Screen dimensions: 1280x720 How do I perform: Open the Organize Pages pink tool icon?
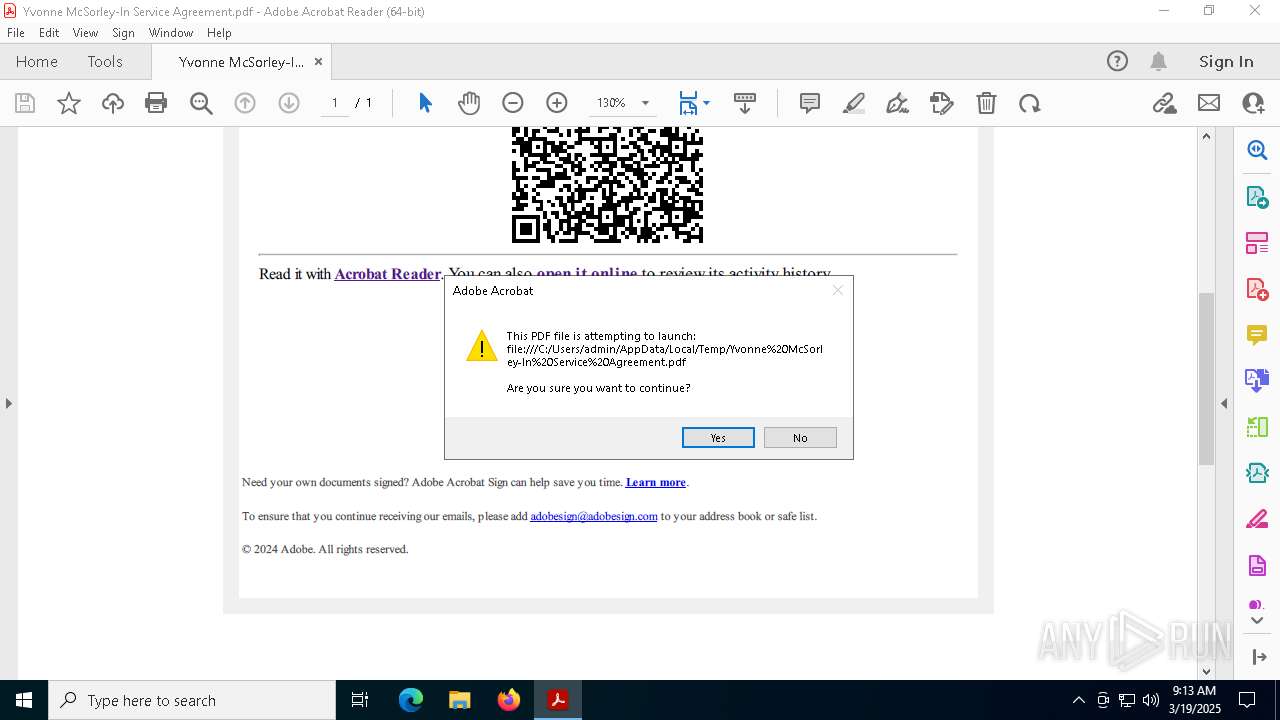pyautogui.click(x=1257, y=243)
